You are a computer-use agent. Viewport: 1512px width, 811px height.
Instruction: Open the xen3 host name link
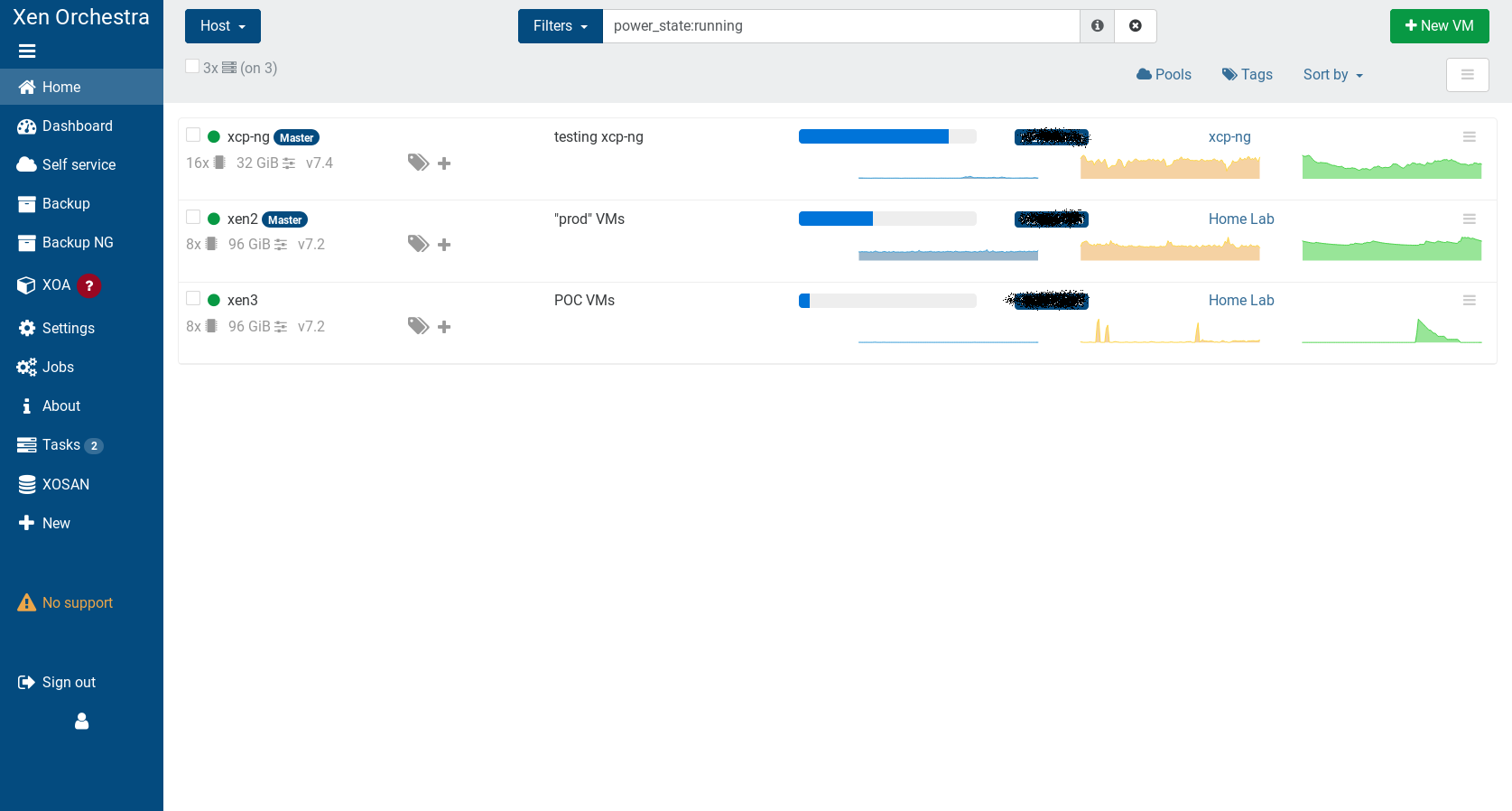tap(243, 300)
